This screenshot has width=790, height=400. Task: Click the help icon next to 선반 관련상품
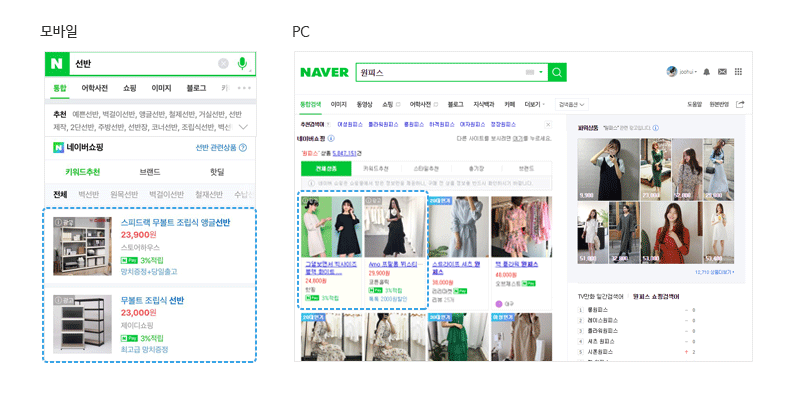click(x=243, y=148)
